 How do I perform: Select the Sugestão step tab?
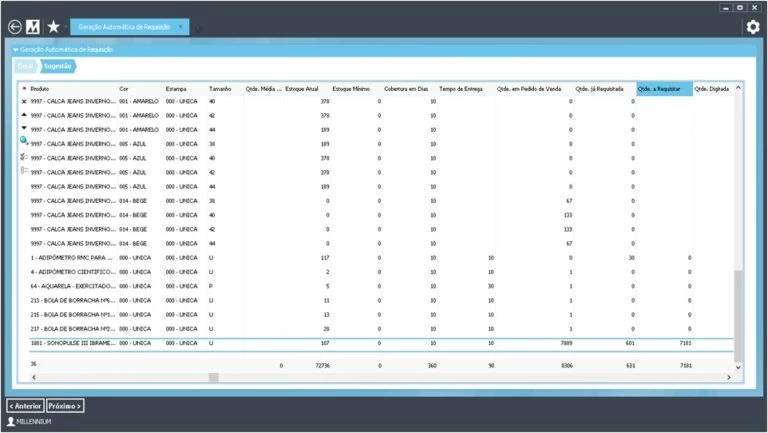tap(57, 65)
